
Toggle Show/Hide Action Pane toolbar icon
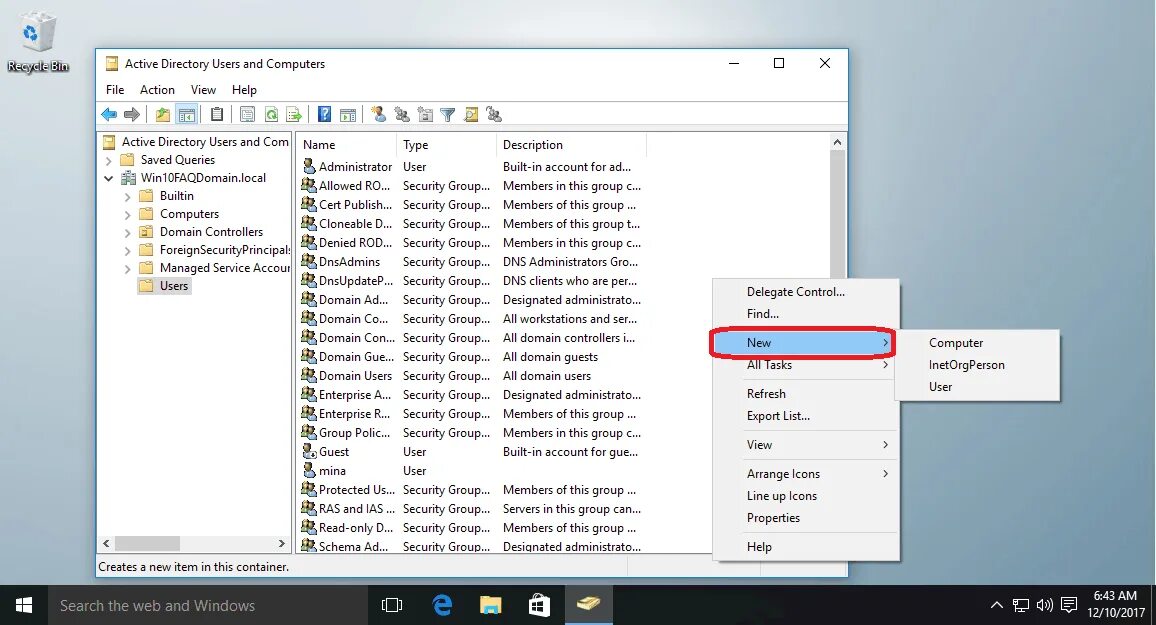click(x=348, y=114)
